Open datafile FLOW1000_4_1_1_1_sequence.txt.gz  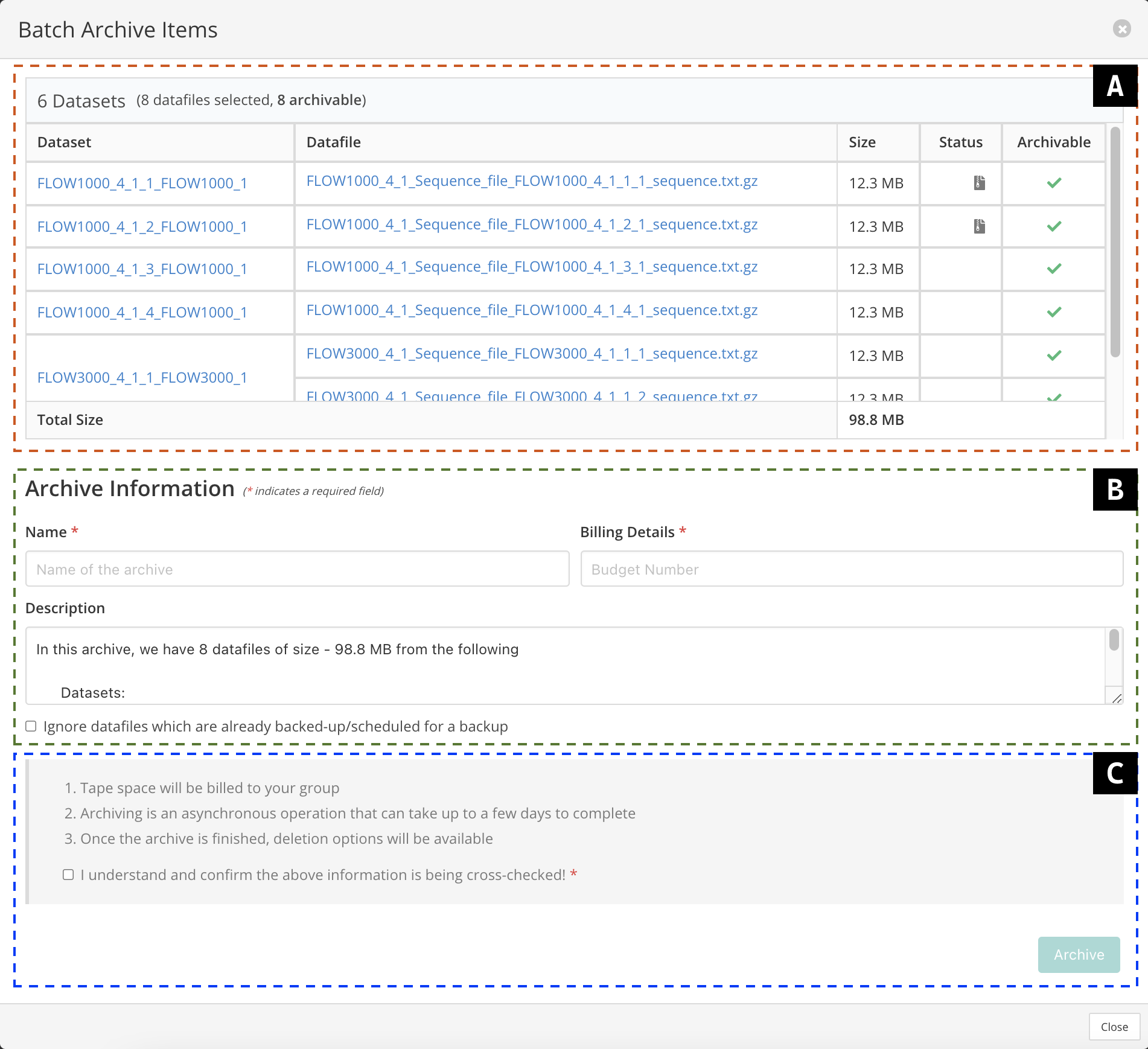(532, 181)
